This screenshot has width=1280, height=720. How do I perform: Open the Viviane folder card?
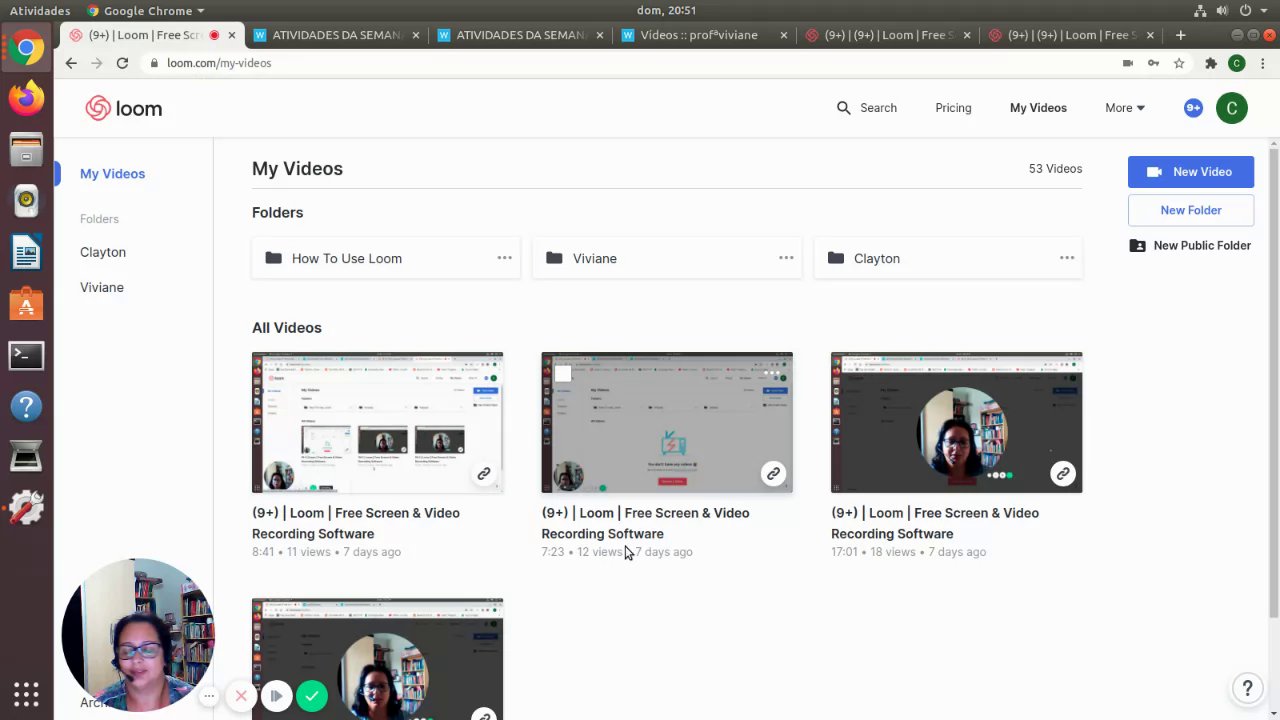pyautogui.click(x=667, y=258)
